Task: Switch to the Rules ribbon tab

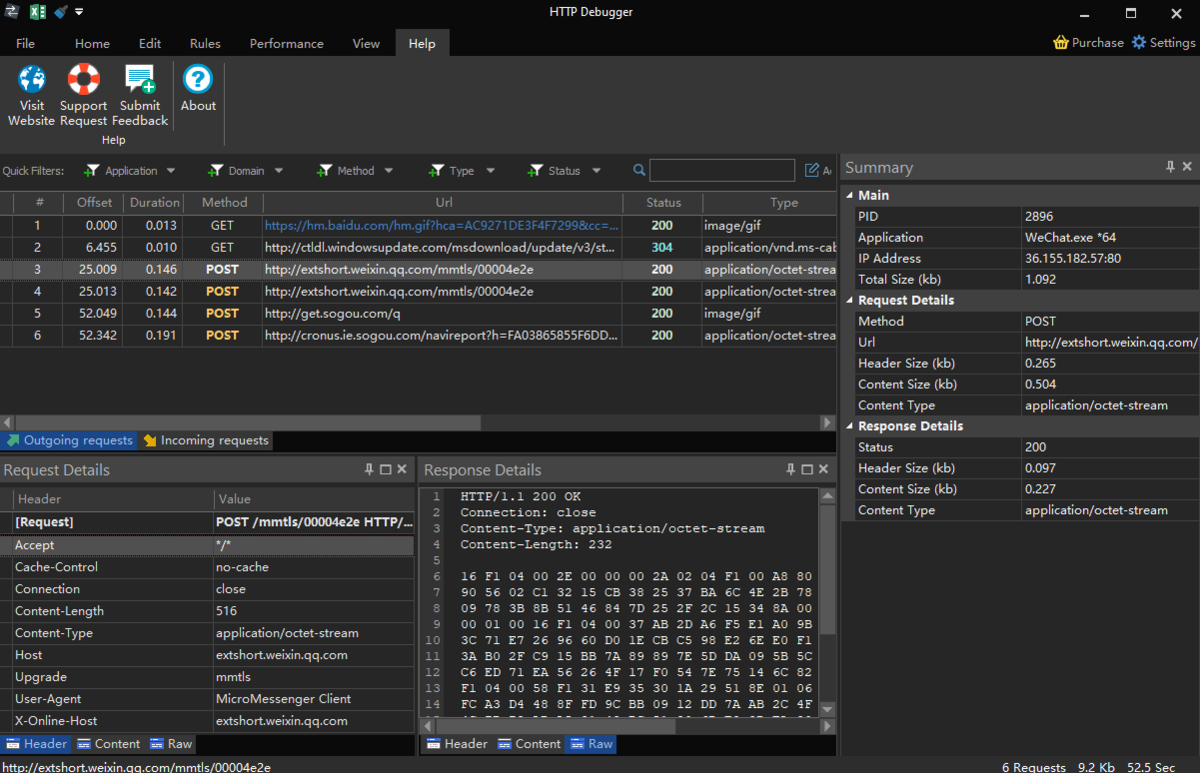Action: (205, 43)
